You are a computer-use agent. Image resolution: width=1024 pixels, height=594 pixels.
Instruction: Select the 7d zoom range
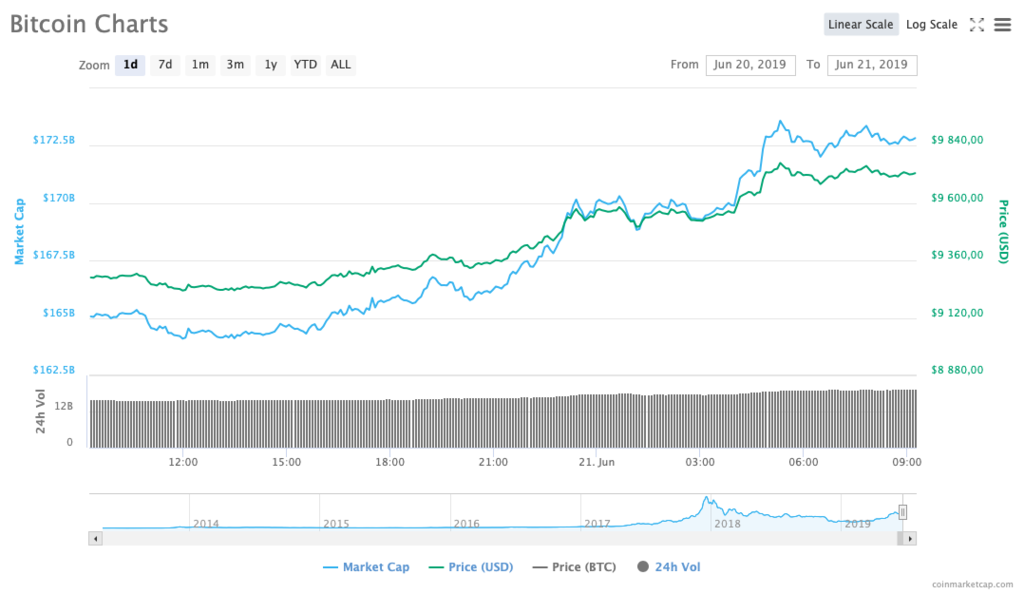tap(165, 65)
